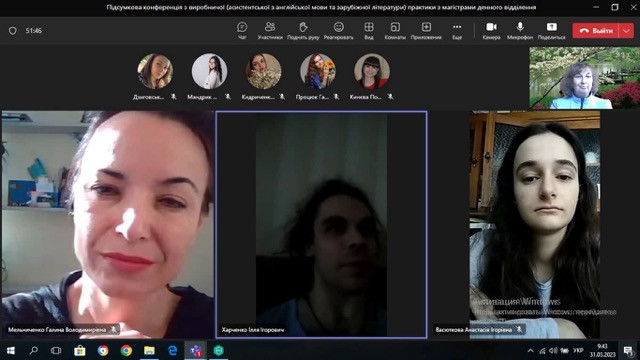Open Windows taskbar search

pyautogui.click(x=34, y=350)
